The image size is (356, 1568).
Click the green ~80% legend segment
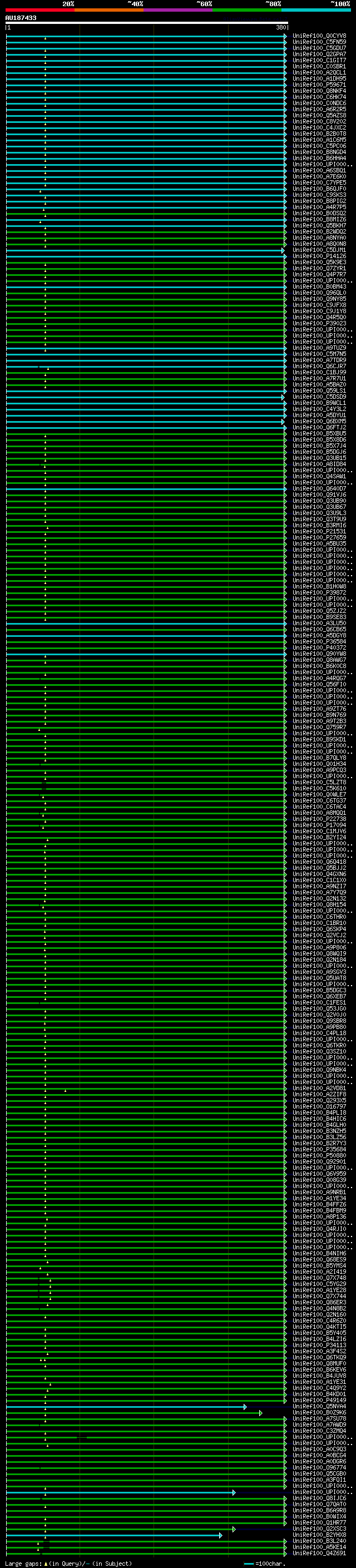[x=247, y=11]
